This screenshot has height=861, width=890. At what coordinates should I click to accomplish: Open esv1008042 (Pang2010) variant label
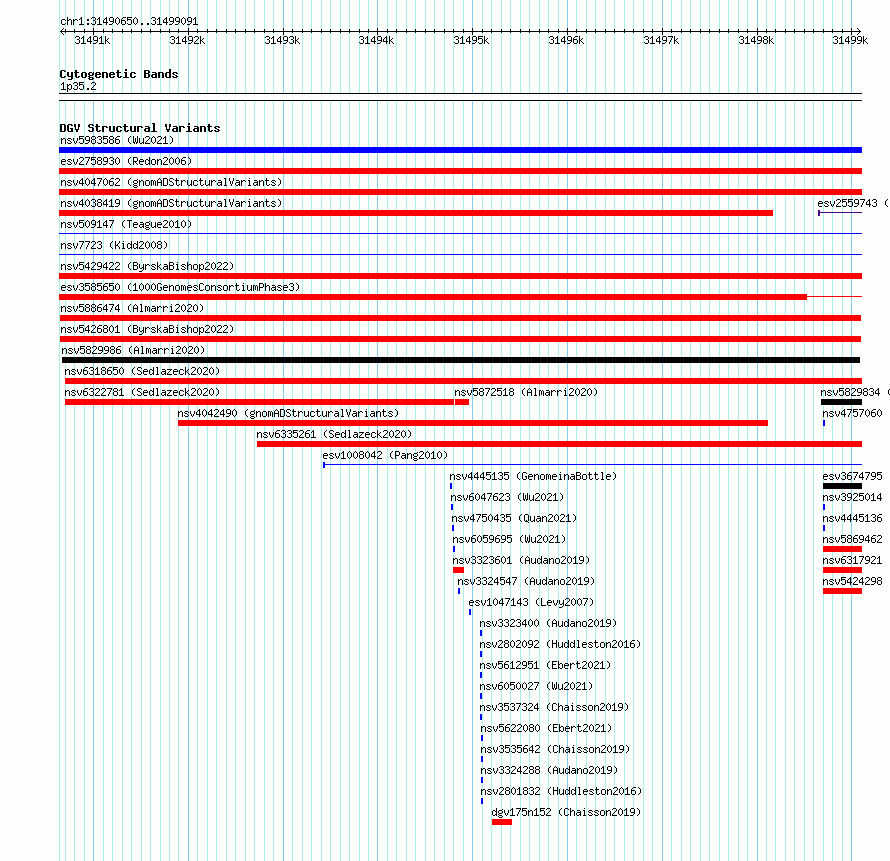pyautogui.click(x=385, y=455)
